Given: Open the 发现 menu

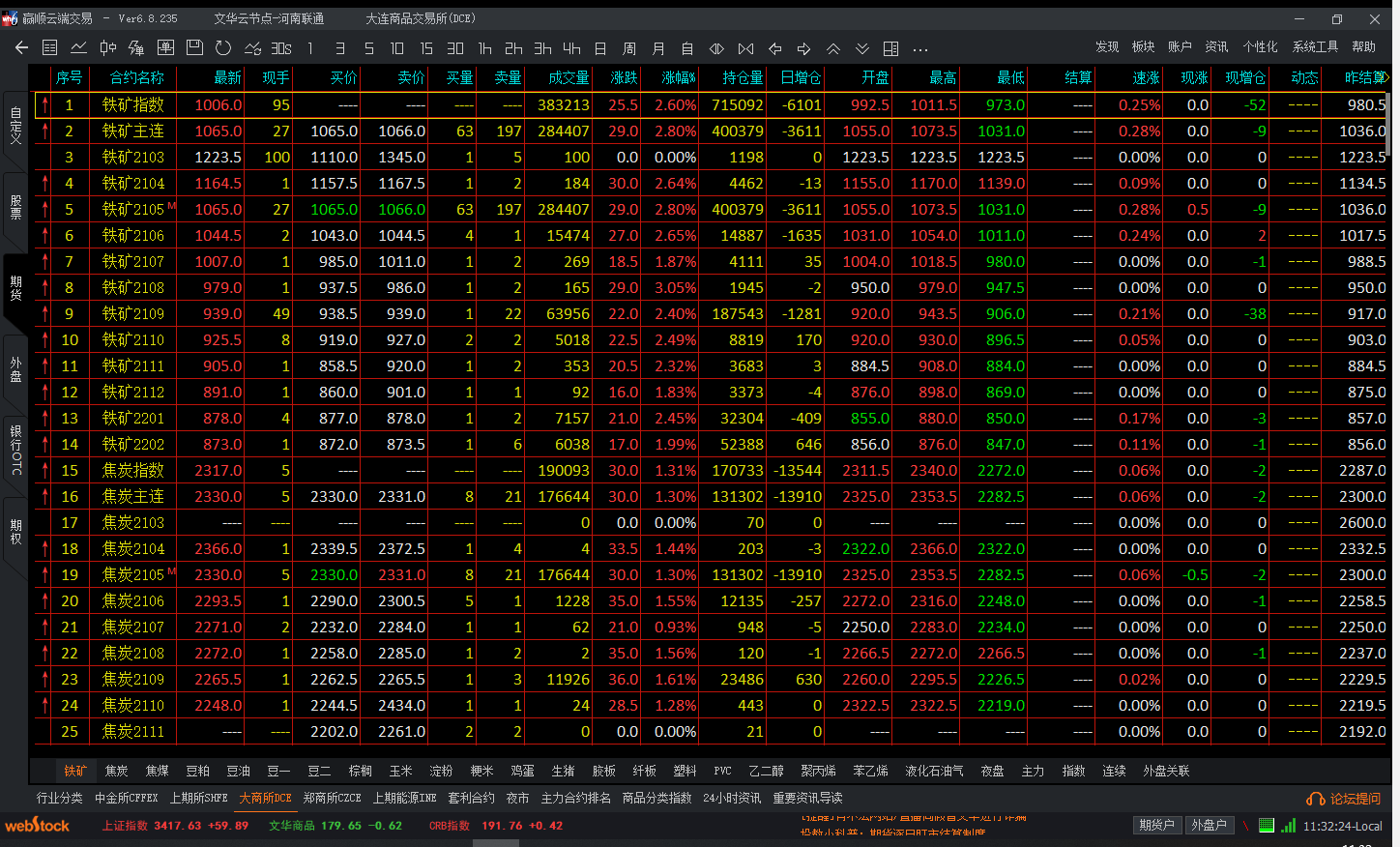Looking at the screenshot, I should click(1107, 46).
